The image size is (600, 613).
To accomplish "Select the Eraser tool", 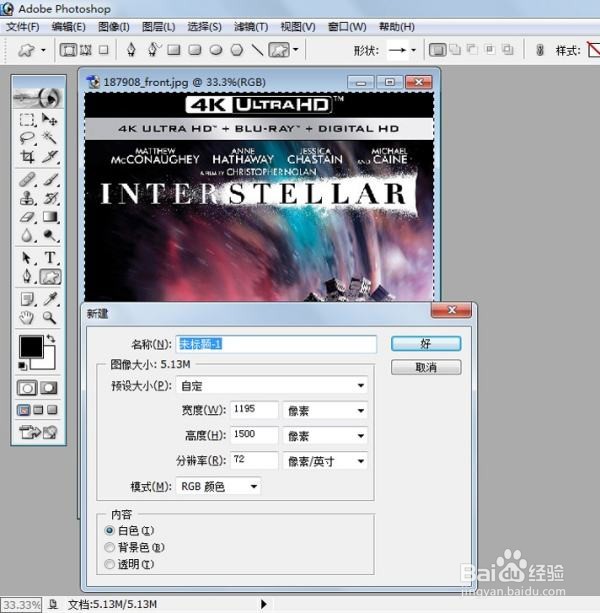I will coord(27,217).
